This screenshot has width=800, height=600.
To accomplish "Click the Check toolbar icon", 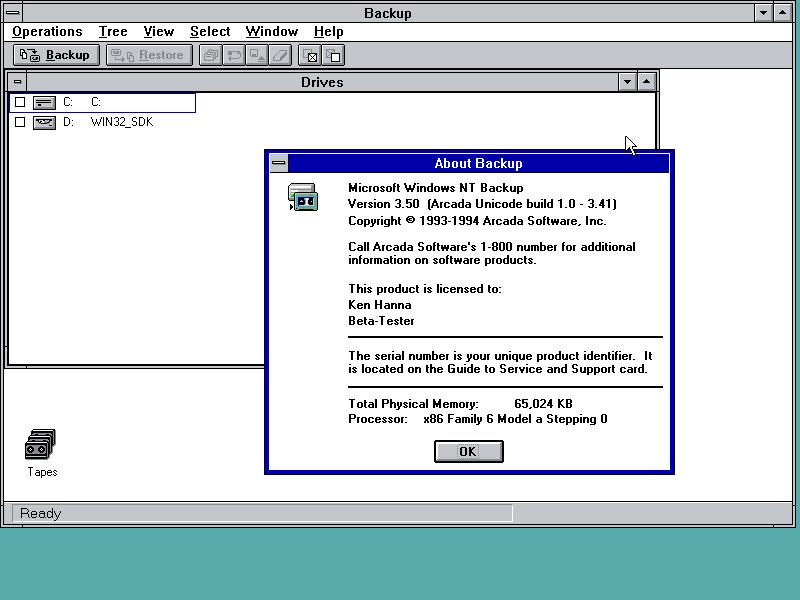I will pos(310,55).
